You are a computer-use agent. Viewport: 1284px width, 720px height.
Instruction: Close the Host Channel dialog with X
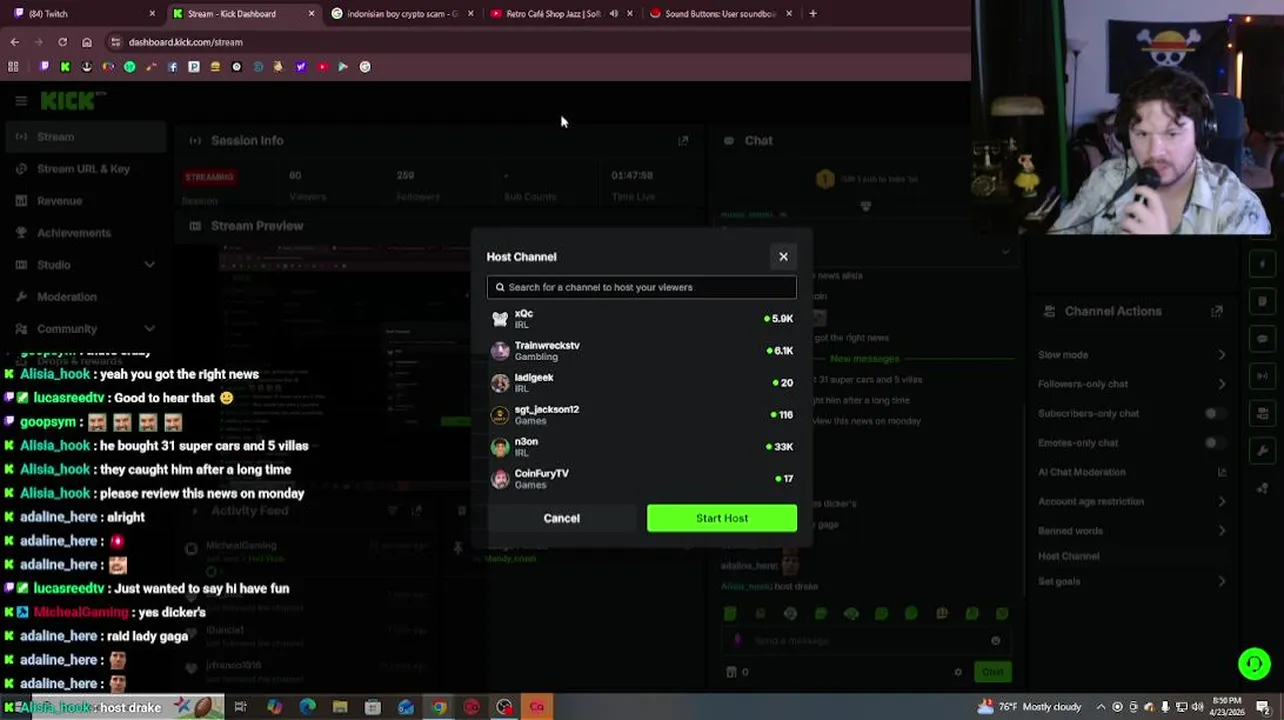(x=783, y=257)
